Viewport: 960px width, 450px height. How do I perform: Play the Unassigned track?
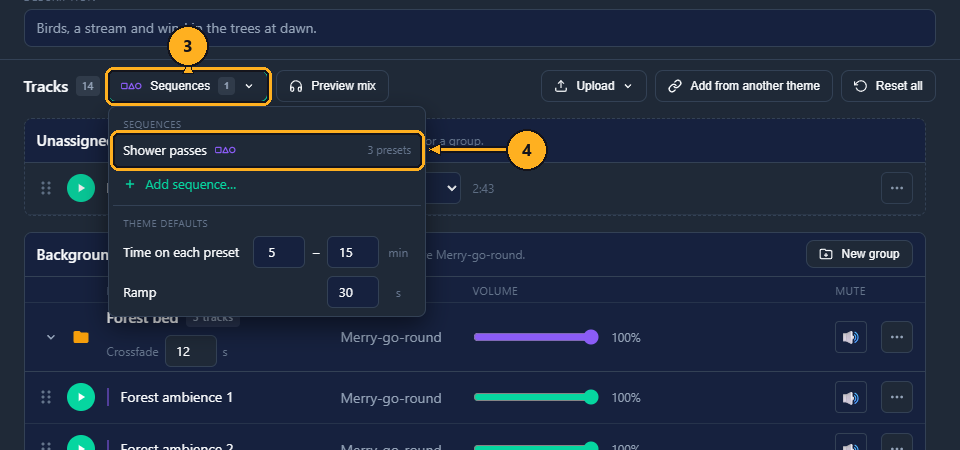click(x=81, y=188)
